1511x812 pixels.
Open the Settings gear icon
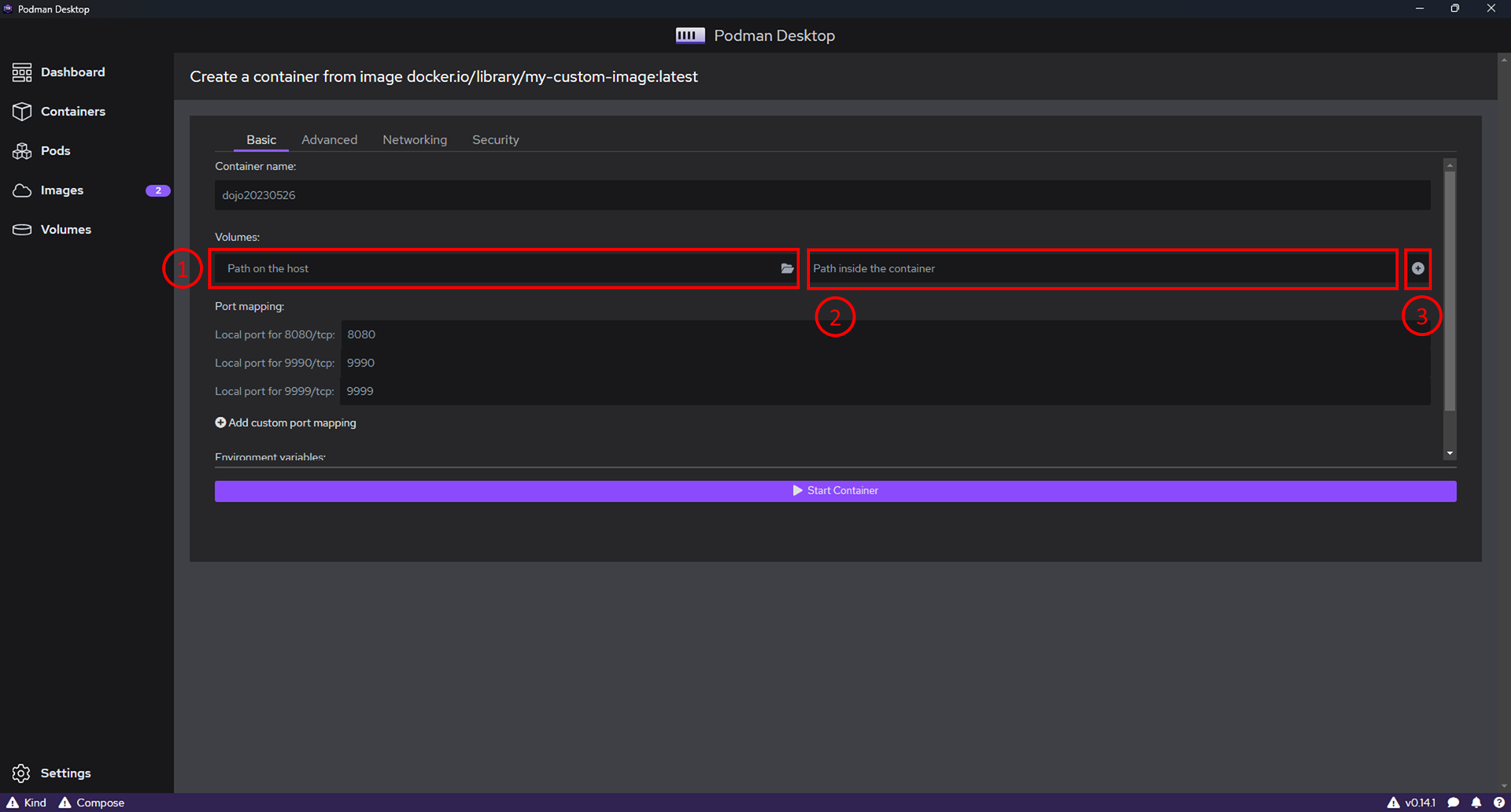pos(21,773)
